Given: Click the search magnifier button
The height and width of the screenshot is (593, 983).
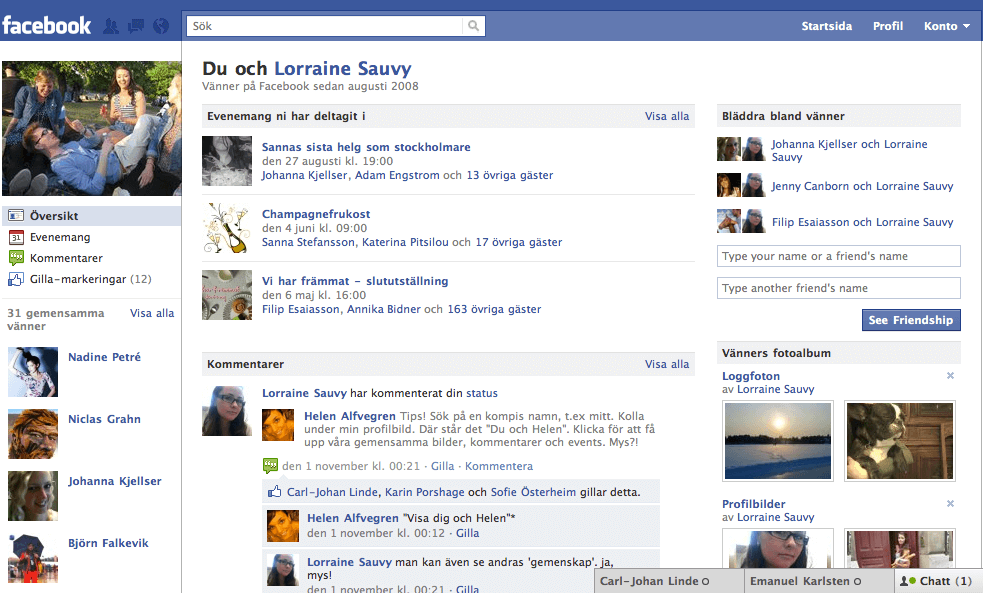Looking at the screenshot, I should pyautogui.click(x=473, y=26).
